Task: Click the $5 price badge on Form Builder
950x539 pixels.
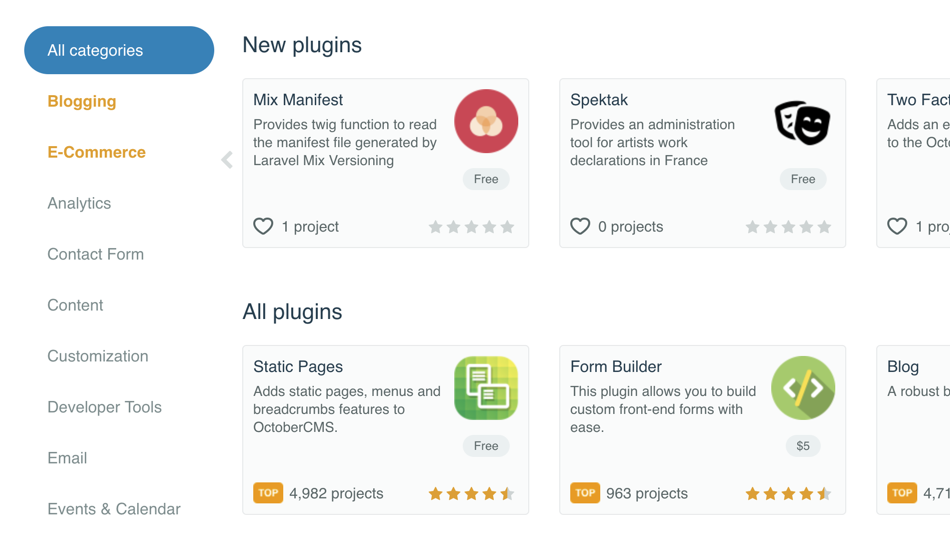Action: pyautogui.click(x=803, y=446)
